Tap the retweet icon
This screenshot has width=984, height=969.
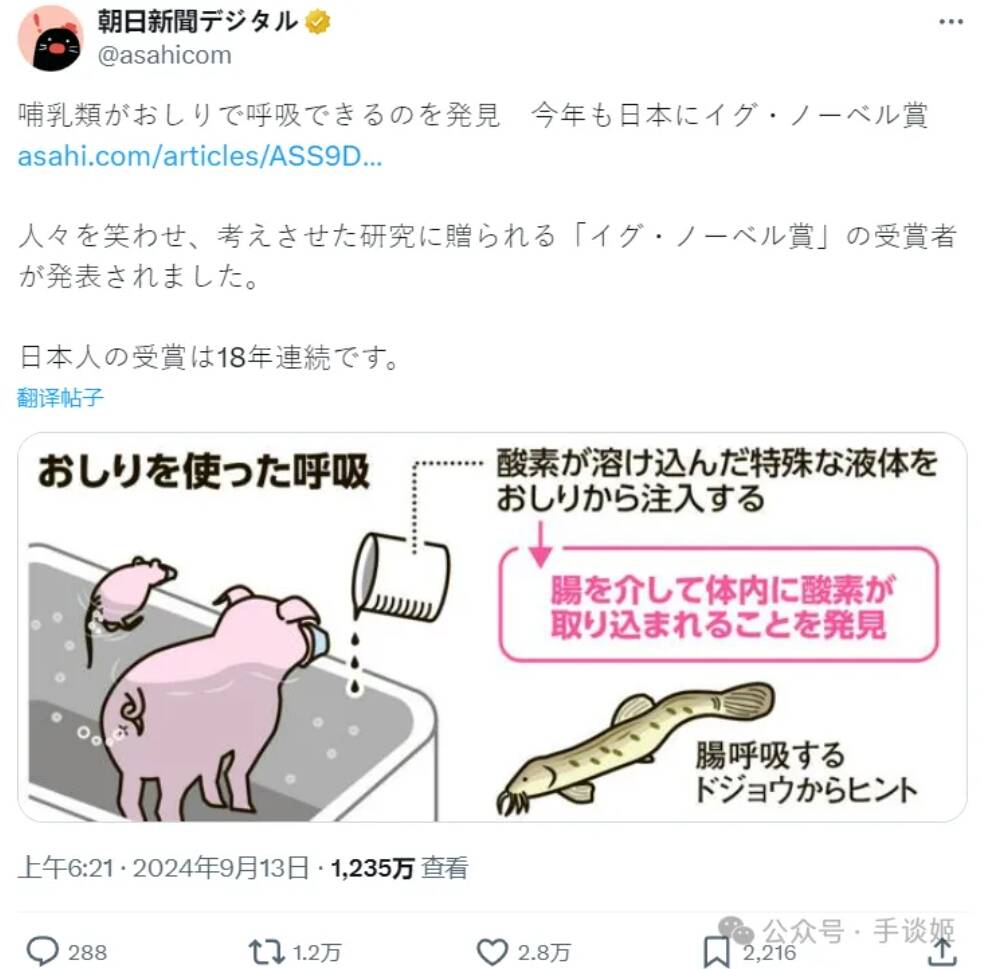(267, 951)
